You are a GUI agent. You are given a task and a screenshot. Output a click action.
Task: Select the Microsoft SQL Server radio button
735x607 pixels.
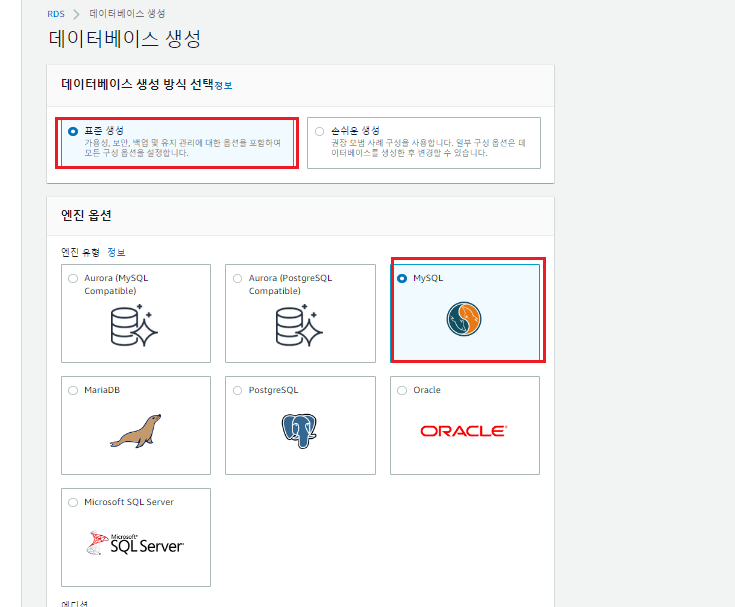click(73, 502)
